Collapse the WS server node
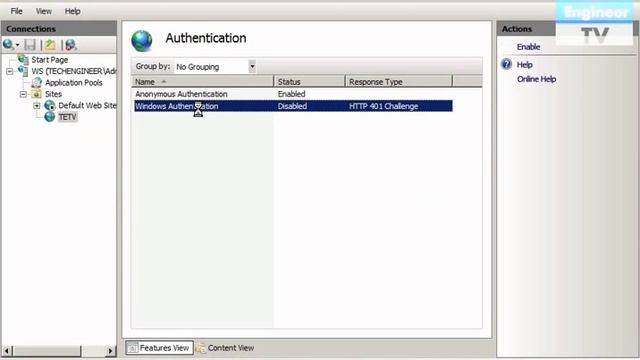The height and width of the screenshot is (360, 640). click(x=9, y=71)
